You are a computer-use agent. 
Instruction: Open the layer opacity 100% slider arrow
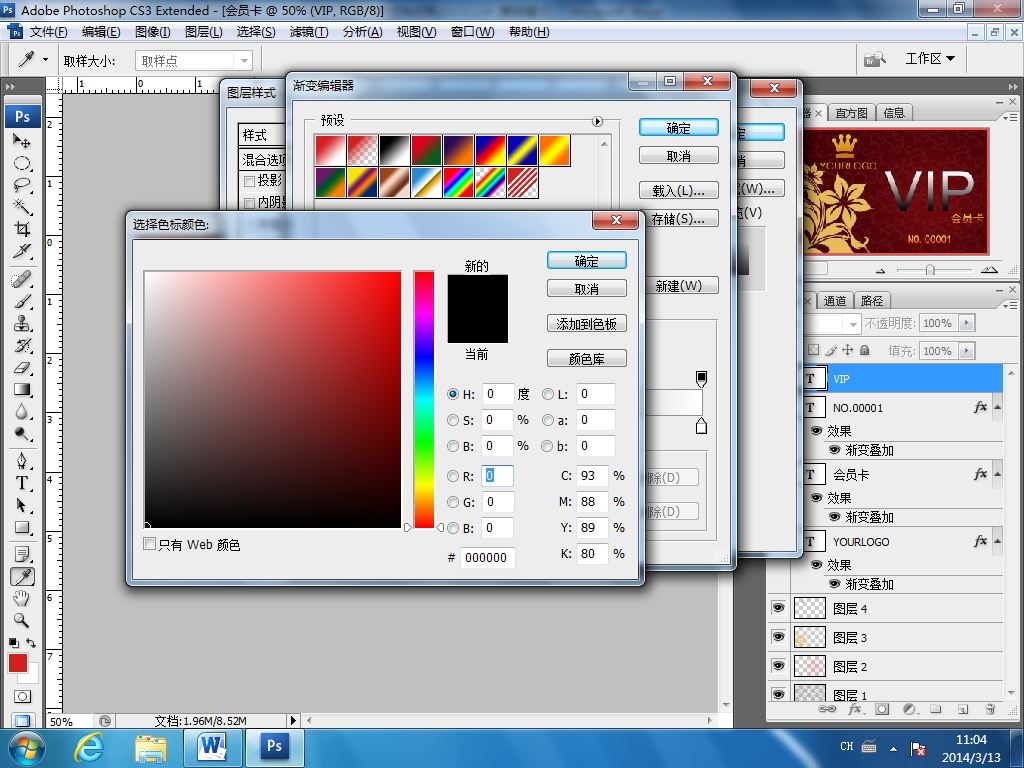pyautogui.click(x=967, y=323)
